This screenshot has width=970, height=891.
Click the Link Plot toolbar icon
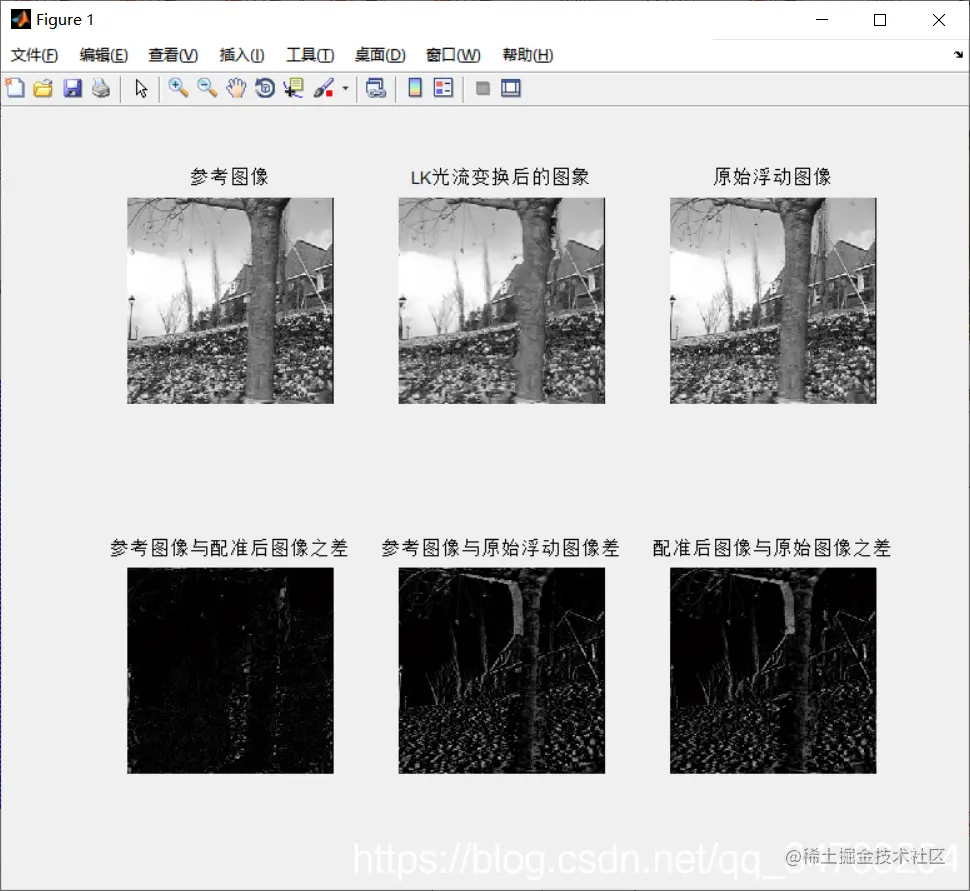pos(376,88)
